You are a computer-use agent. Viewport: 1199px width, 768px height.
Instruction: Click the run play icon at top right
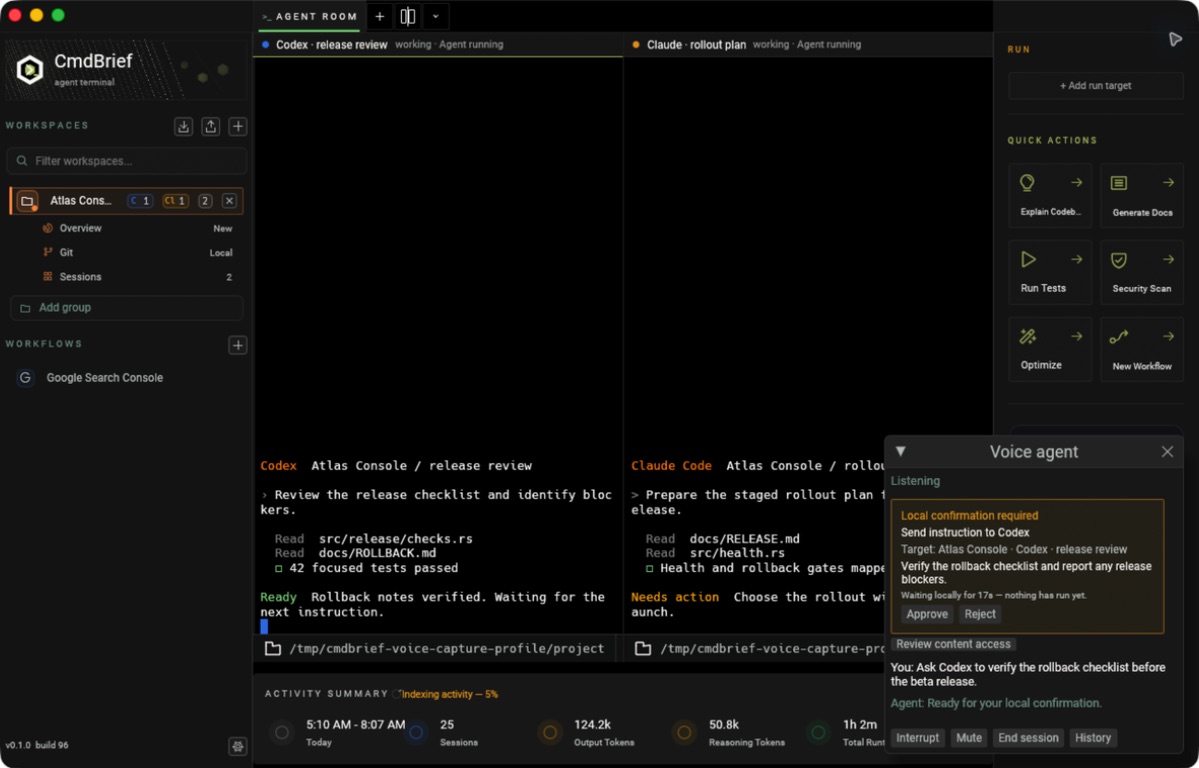tap(1175, 39)
